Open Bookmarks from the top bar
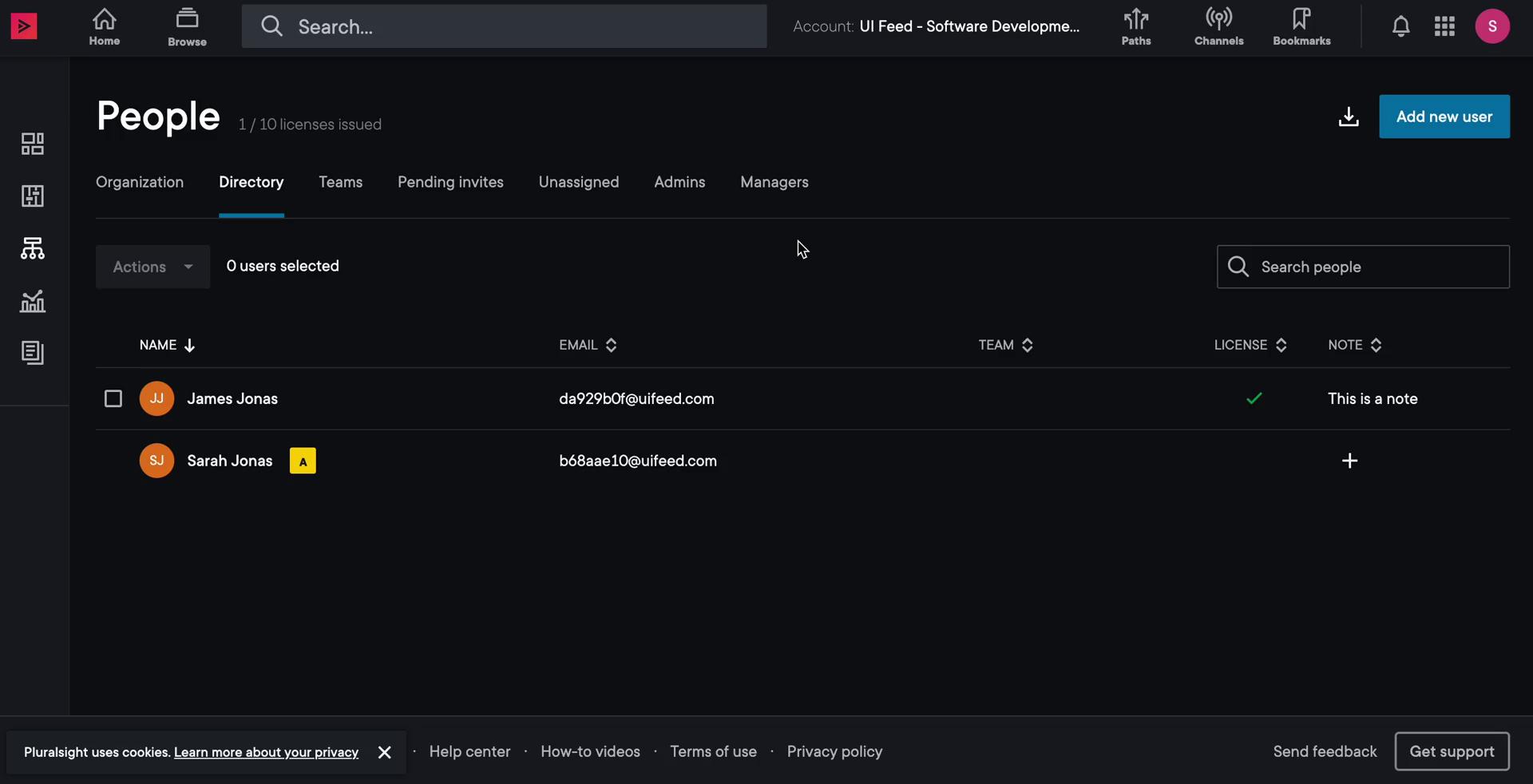The image size is (1533, 784). click(1301, 26)
